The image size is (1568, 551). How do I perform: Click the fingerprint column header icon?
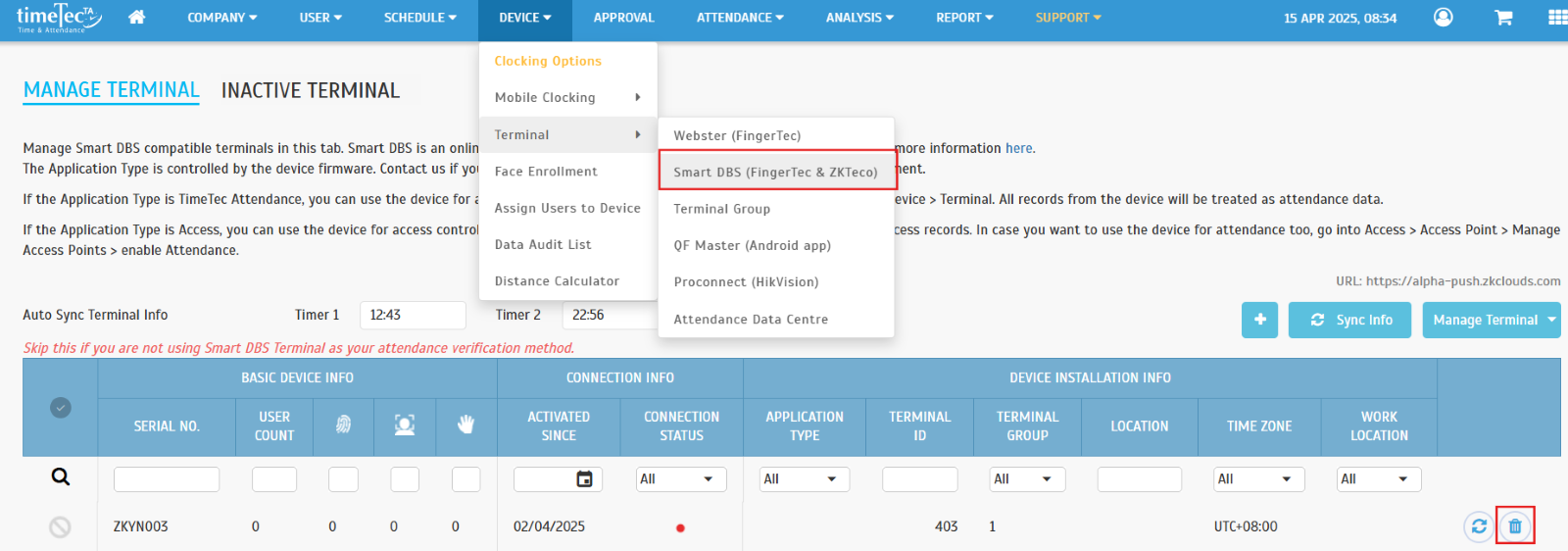[x=343, y=425]
